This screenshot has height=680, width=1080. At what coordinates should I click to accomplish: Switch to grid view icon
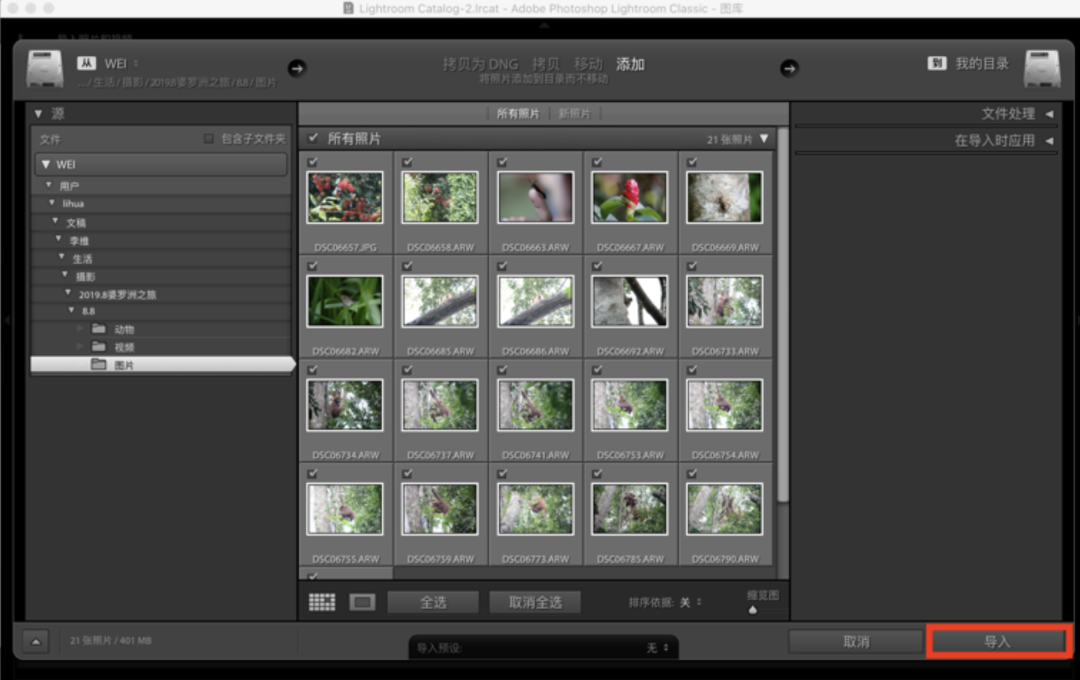322,602
